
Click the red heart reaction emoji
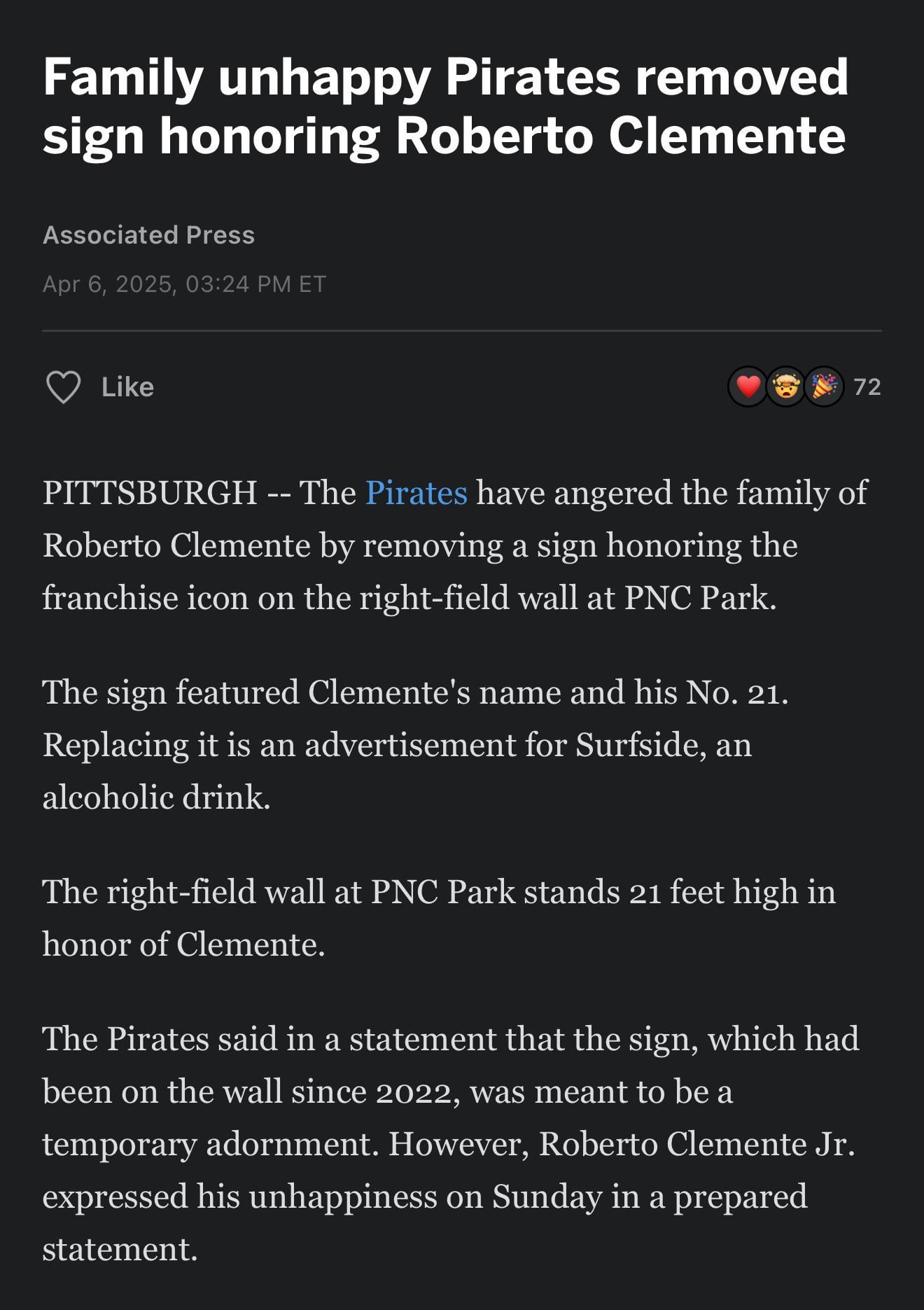(x=748, y=386)
